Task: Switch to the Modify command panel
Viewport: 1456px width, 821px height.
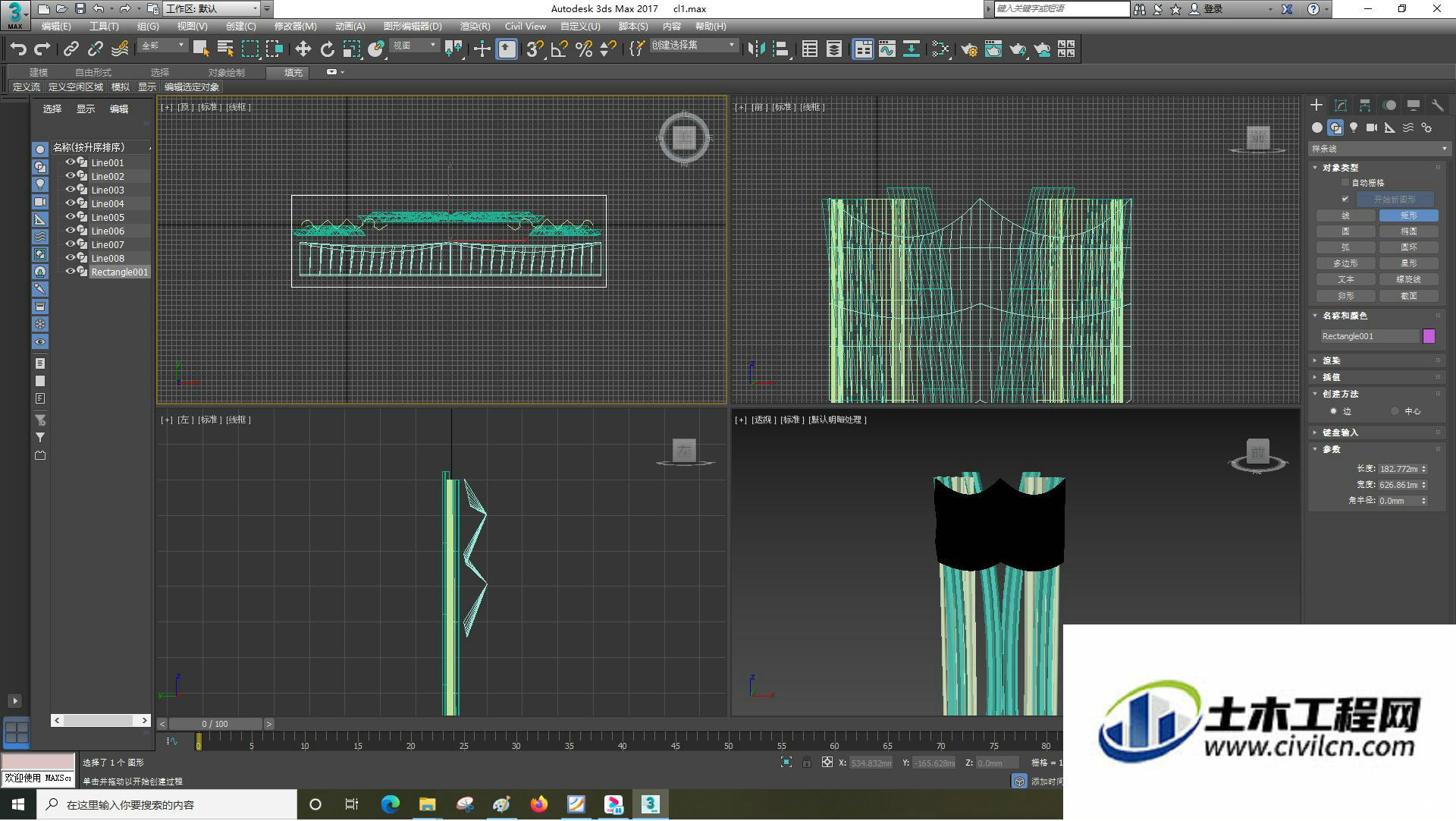Action: pos(1340,105)
